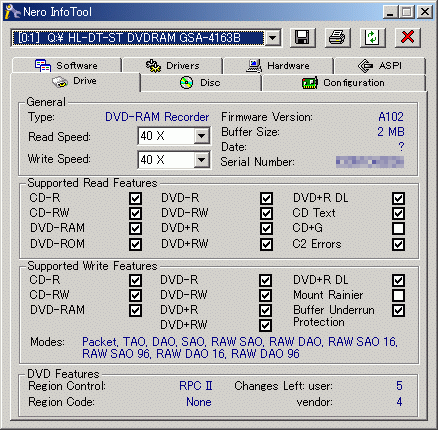Expand the Read Speed dropdown
438x430 pixels.
(202, 136)
